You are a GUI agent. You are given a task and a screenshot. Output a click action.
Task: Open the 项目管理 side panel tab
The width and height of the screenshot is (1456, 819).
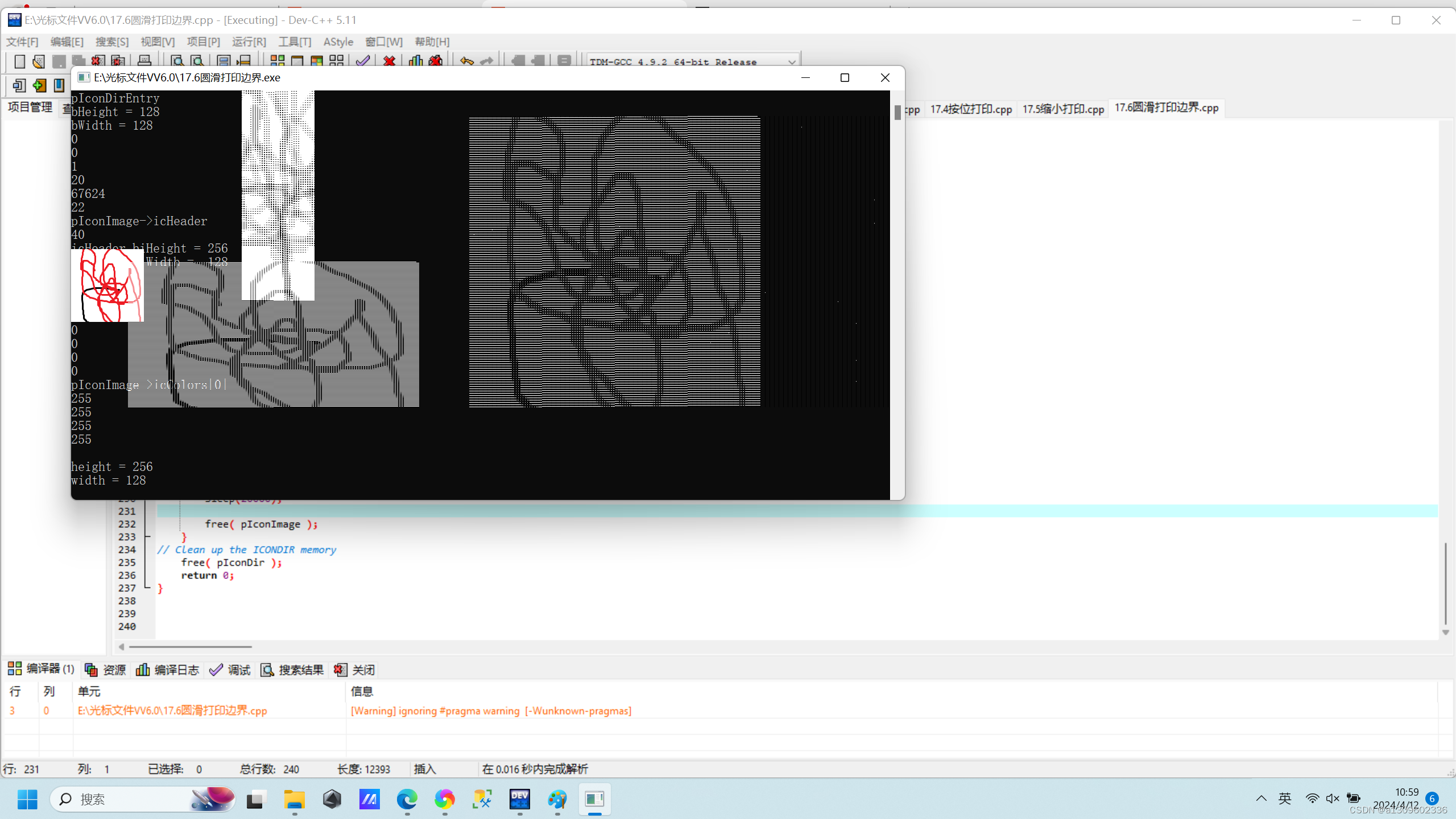coord(30,107)
